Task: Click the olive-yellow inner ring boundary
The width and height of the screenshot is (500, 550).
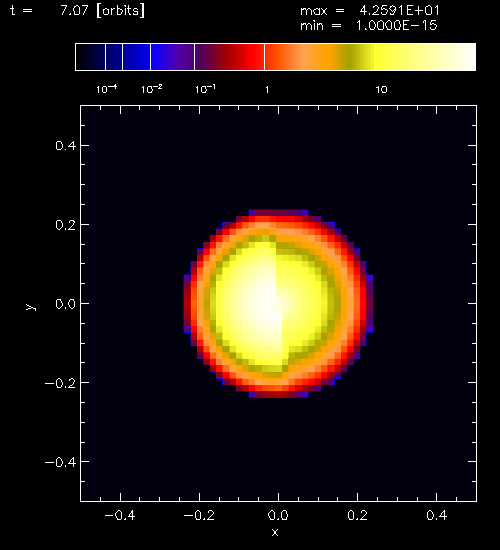Action: click(x=334, y=302)
